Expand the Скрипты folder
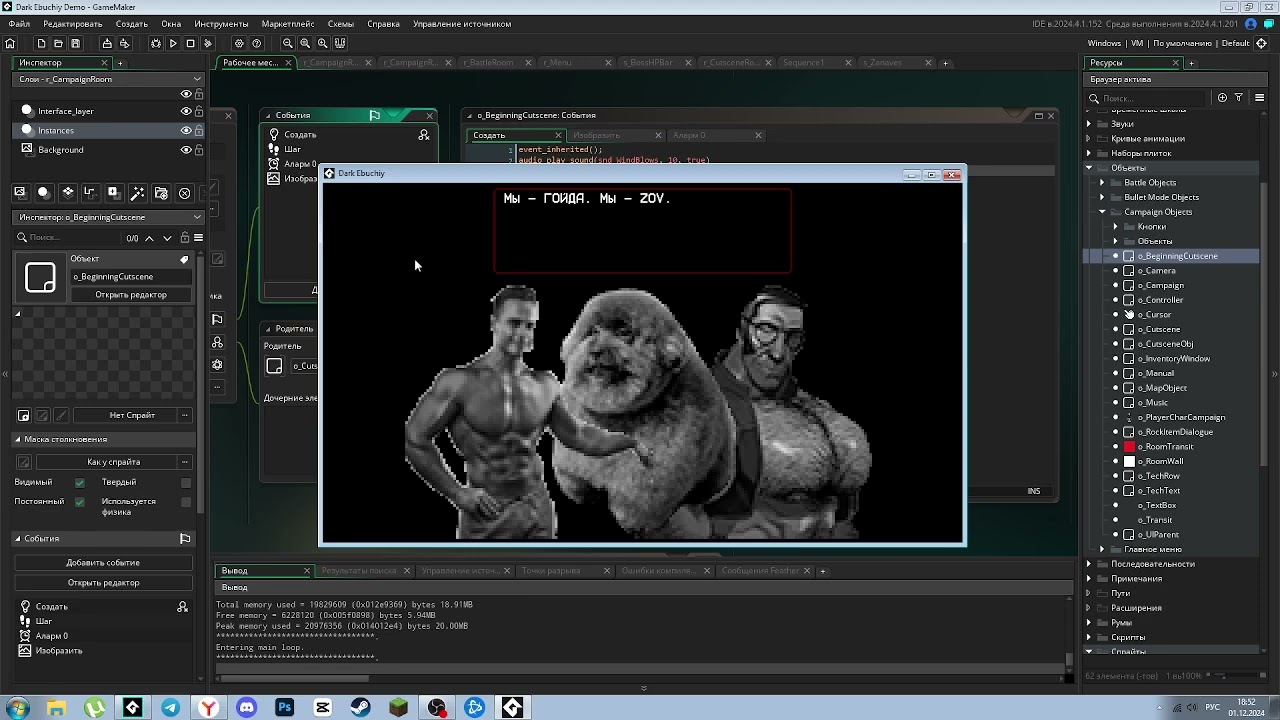This screenshot has height=720, width=1280. [1089, 637]
